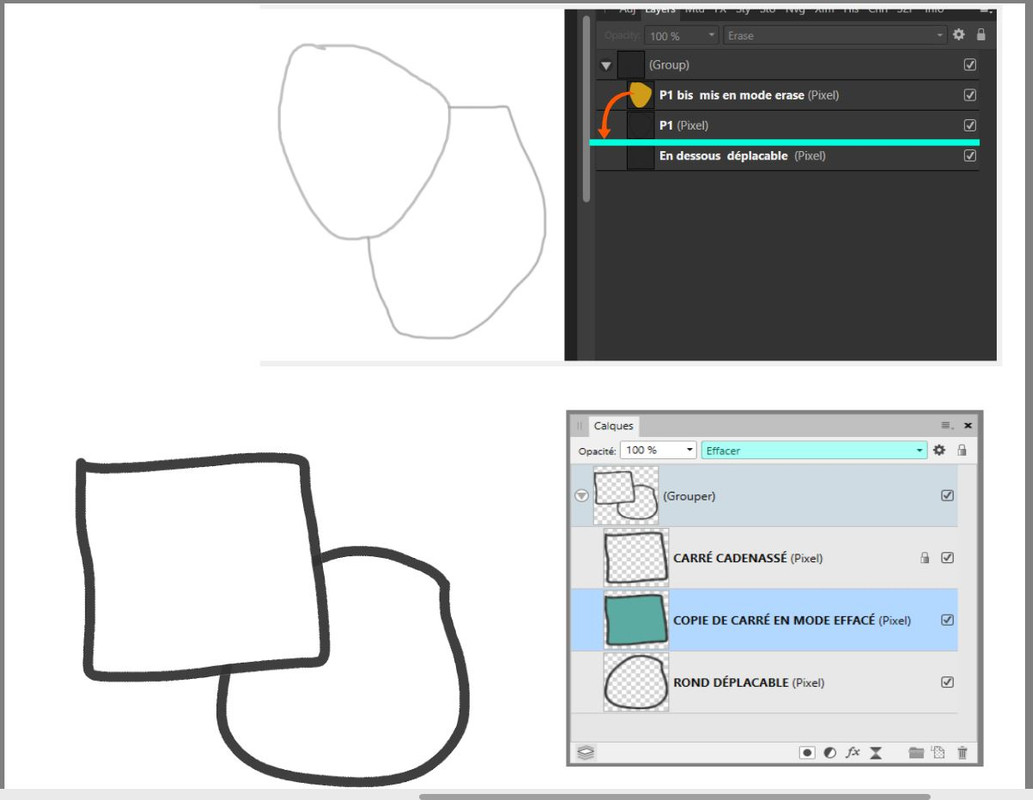Viewport: 1033px width, 800px height.
Task: Add an adjustment layer in Calques footer
Action: [x=830, y=753]
